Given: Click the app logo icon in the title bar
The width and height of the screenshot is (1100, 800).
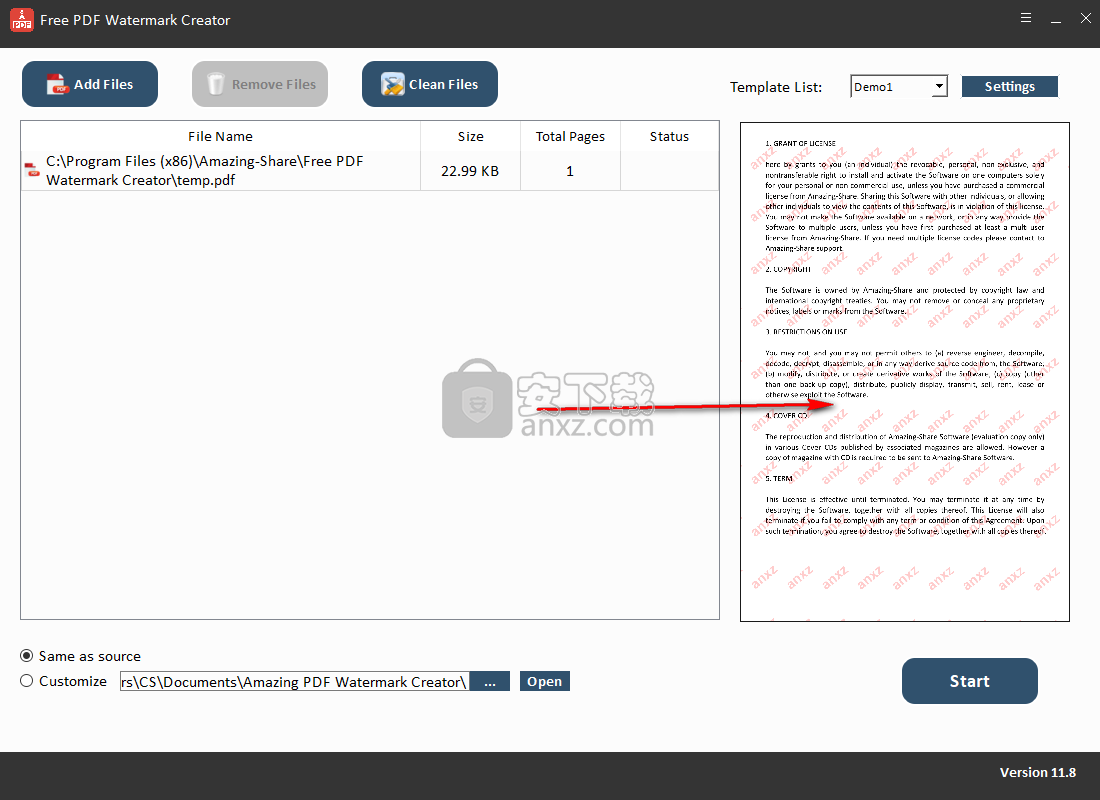Looking at the screenshot, I should point(22,20).
